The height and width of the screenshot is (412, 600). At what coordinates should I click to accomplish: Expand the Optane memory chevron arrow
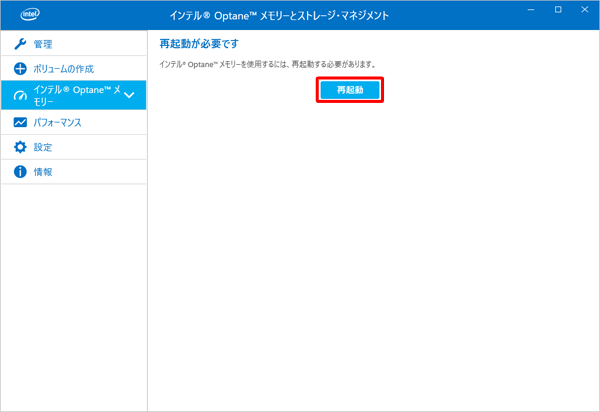pyautogui.click(x=129, y=95)
